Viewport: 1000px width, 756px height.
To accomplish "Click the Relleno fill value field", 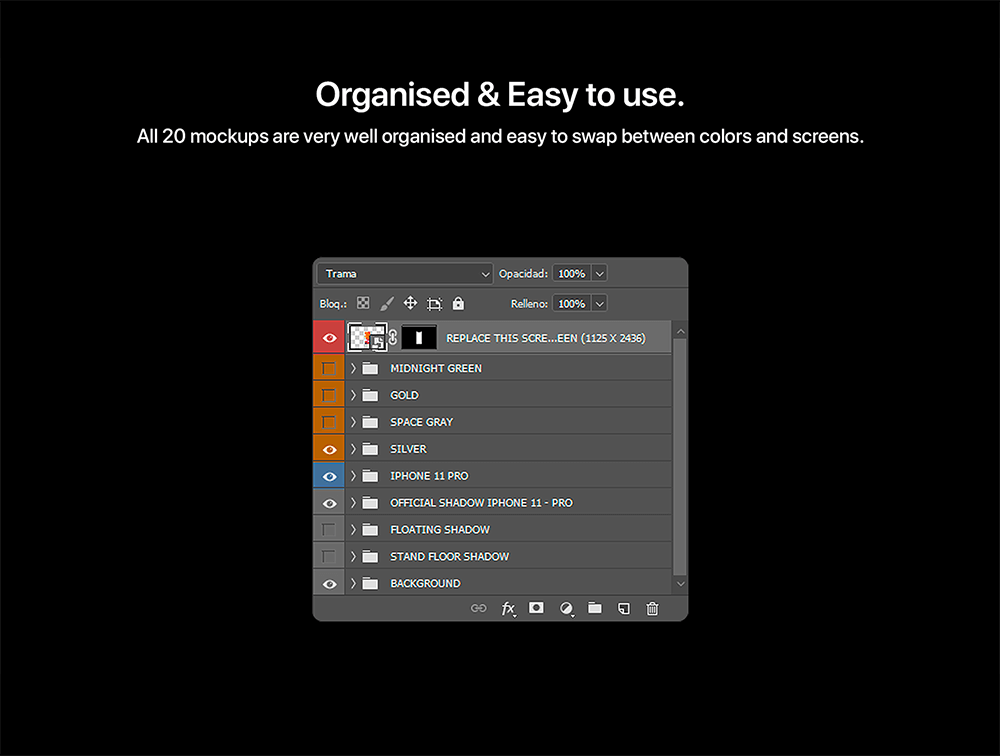I will pos(572,303).
